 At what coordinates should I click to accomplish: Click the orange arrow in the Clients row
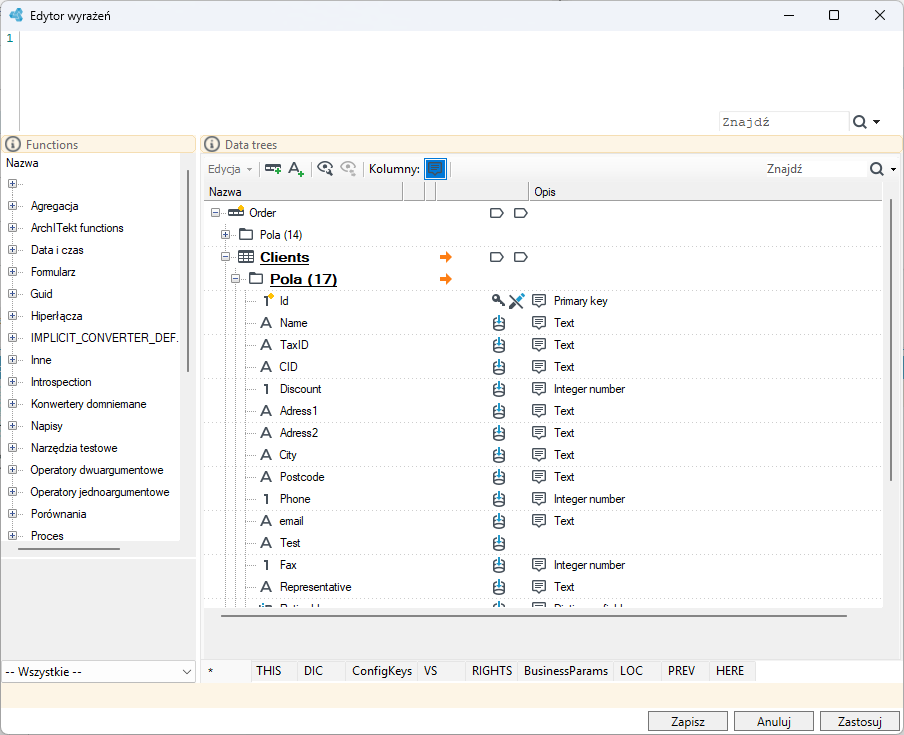click(x=445, y=257)
